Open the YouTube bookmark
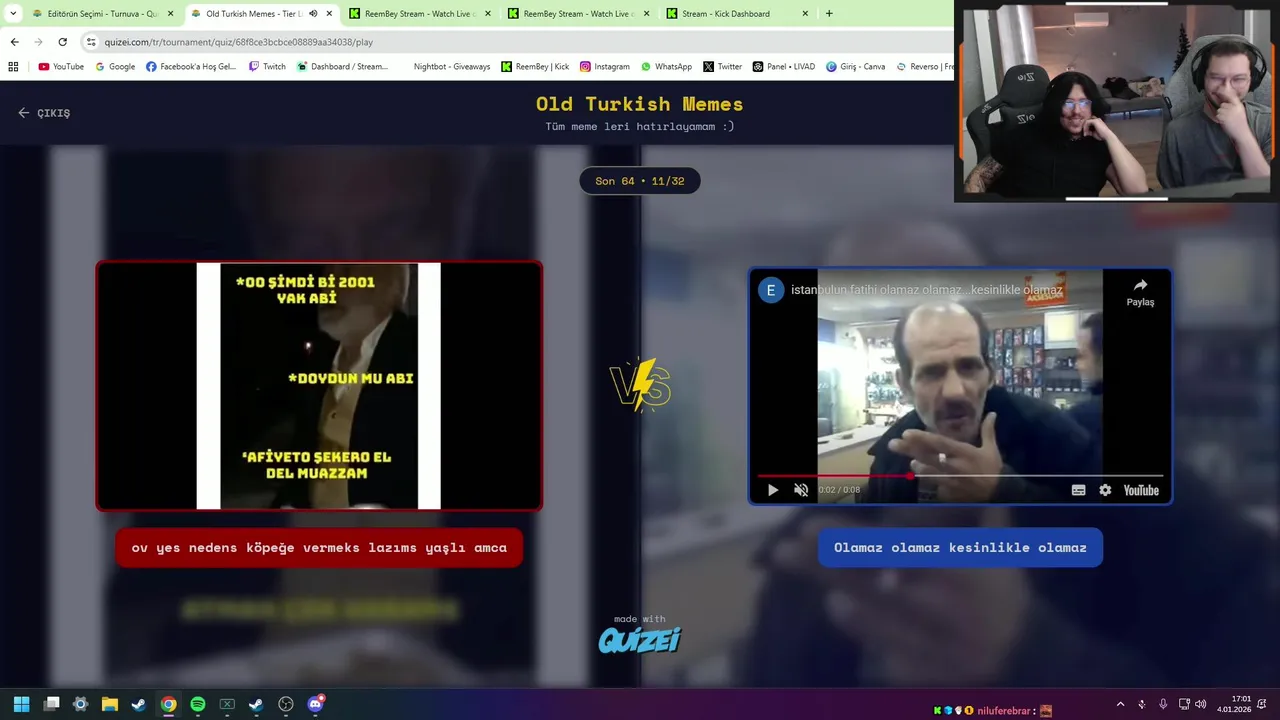 [61, 67]
